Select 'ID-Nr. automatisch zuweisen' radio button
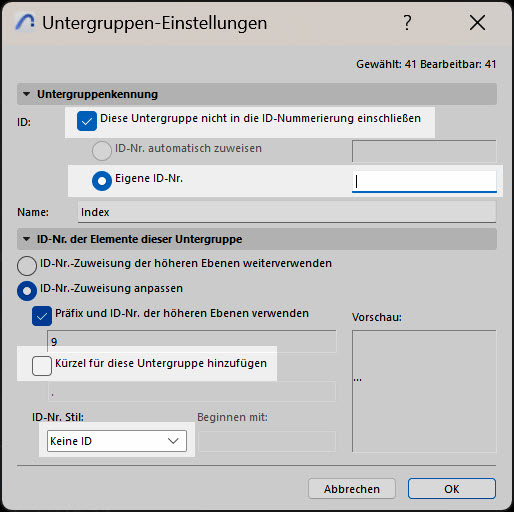 [102, 151]
